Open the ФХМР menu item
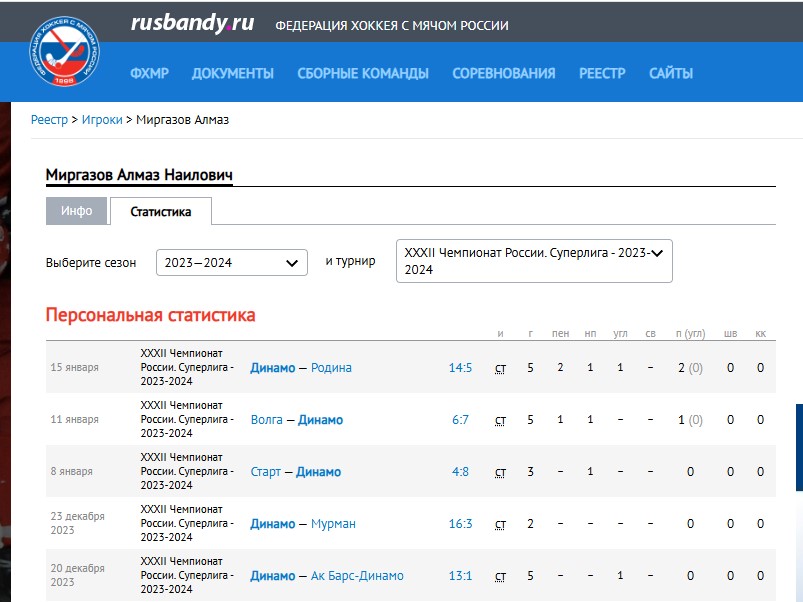 point(149,73)
